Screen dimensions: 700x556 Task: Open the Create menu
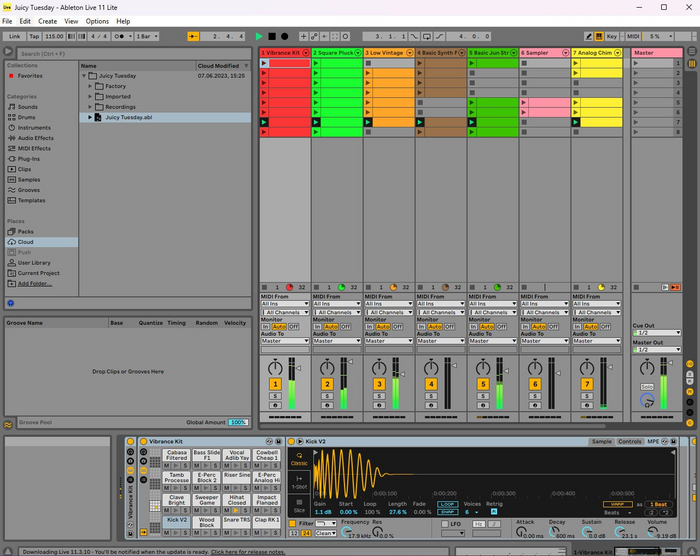(x=47, y=20)
